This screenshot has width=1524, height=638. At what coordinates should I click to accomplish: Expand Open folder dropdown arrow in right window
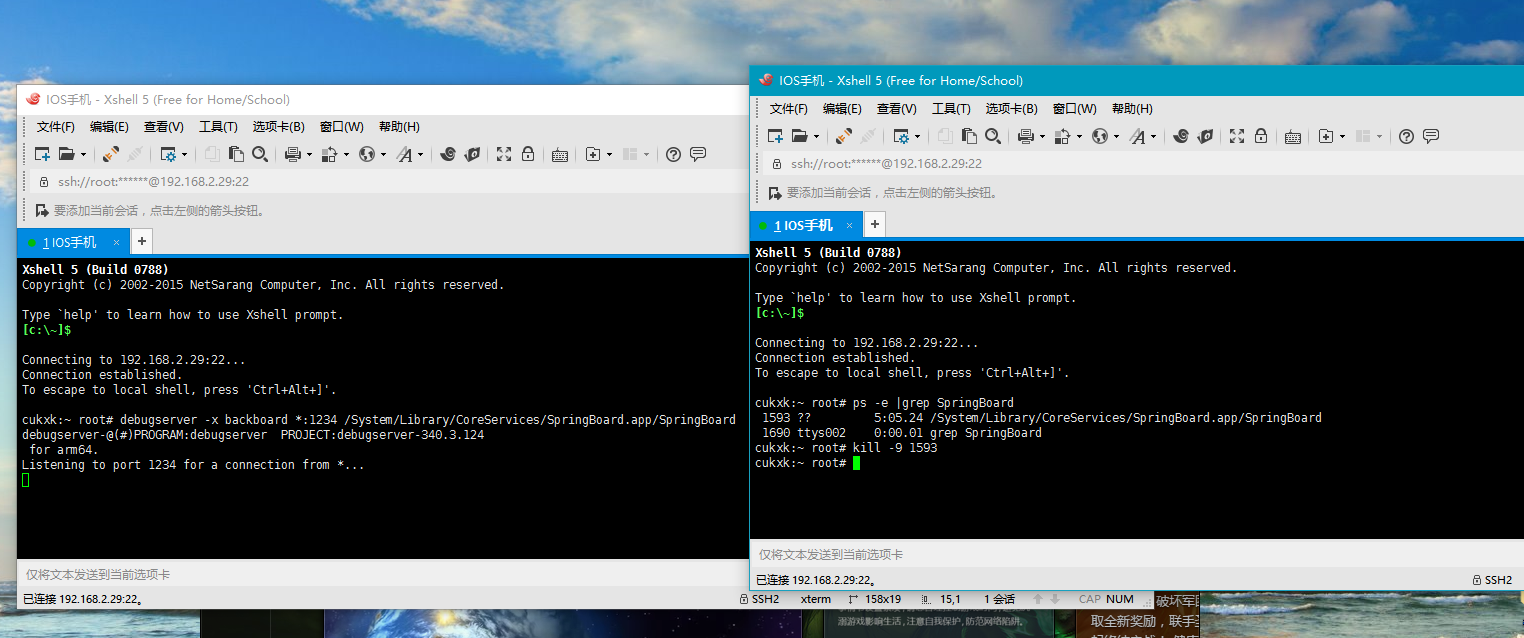pos(816,137)
